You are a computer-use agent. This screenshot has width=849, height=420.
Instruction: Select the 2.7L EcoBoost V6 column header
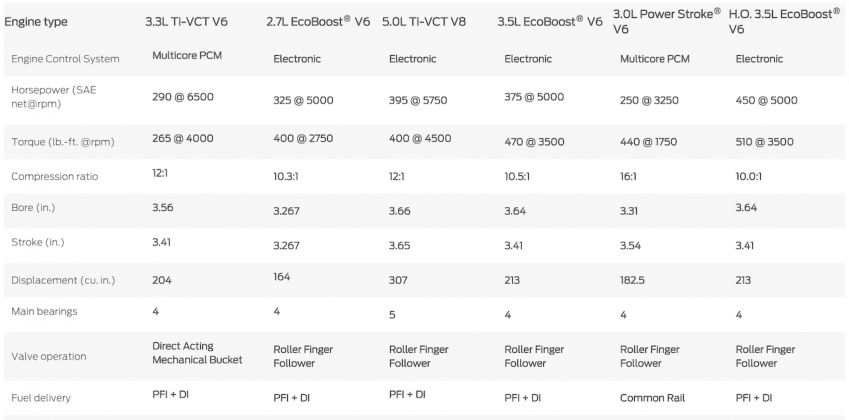pos(319,21)
